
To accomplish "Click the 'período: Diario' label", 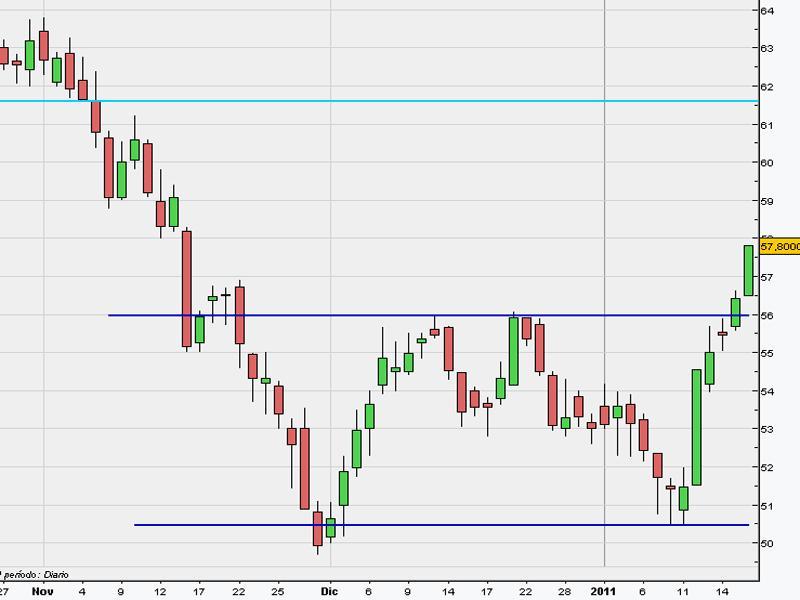I will 36,575.
